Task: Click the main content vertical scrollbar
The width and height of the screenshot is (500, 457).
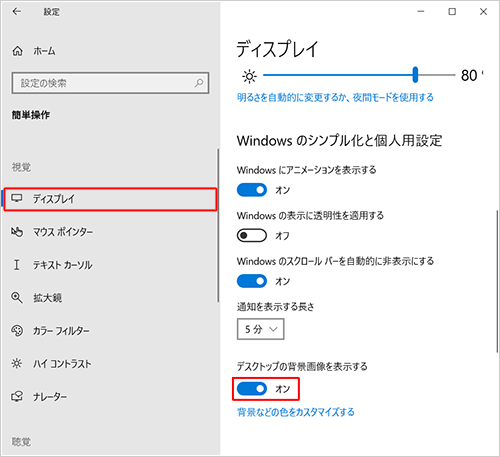Action: click(497, 281)
